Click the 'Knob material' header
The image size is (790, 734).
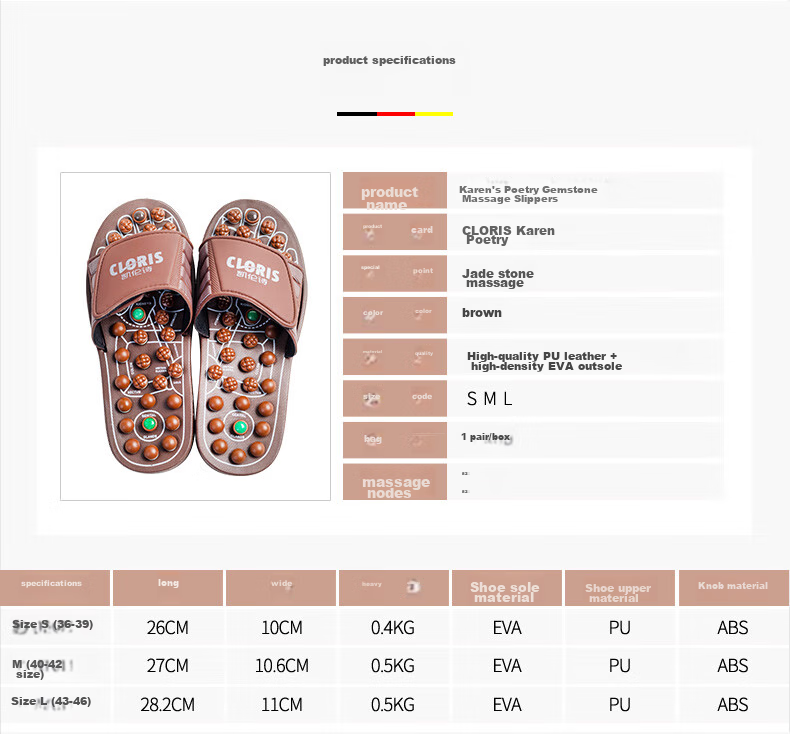pos(734,588)
